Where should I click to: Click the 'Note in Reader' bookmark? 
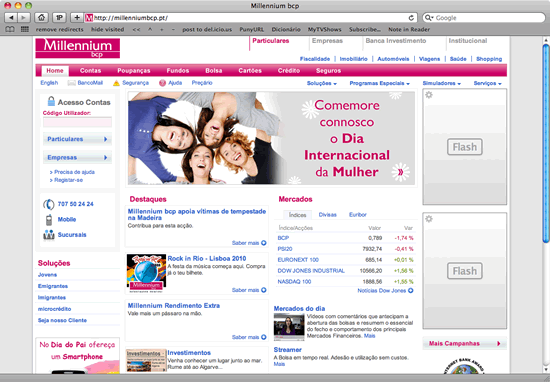(409, 29)
